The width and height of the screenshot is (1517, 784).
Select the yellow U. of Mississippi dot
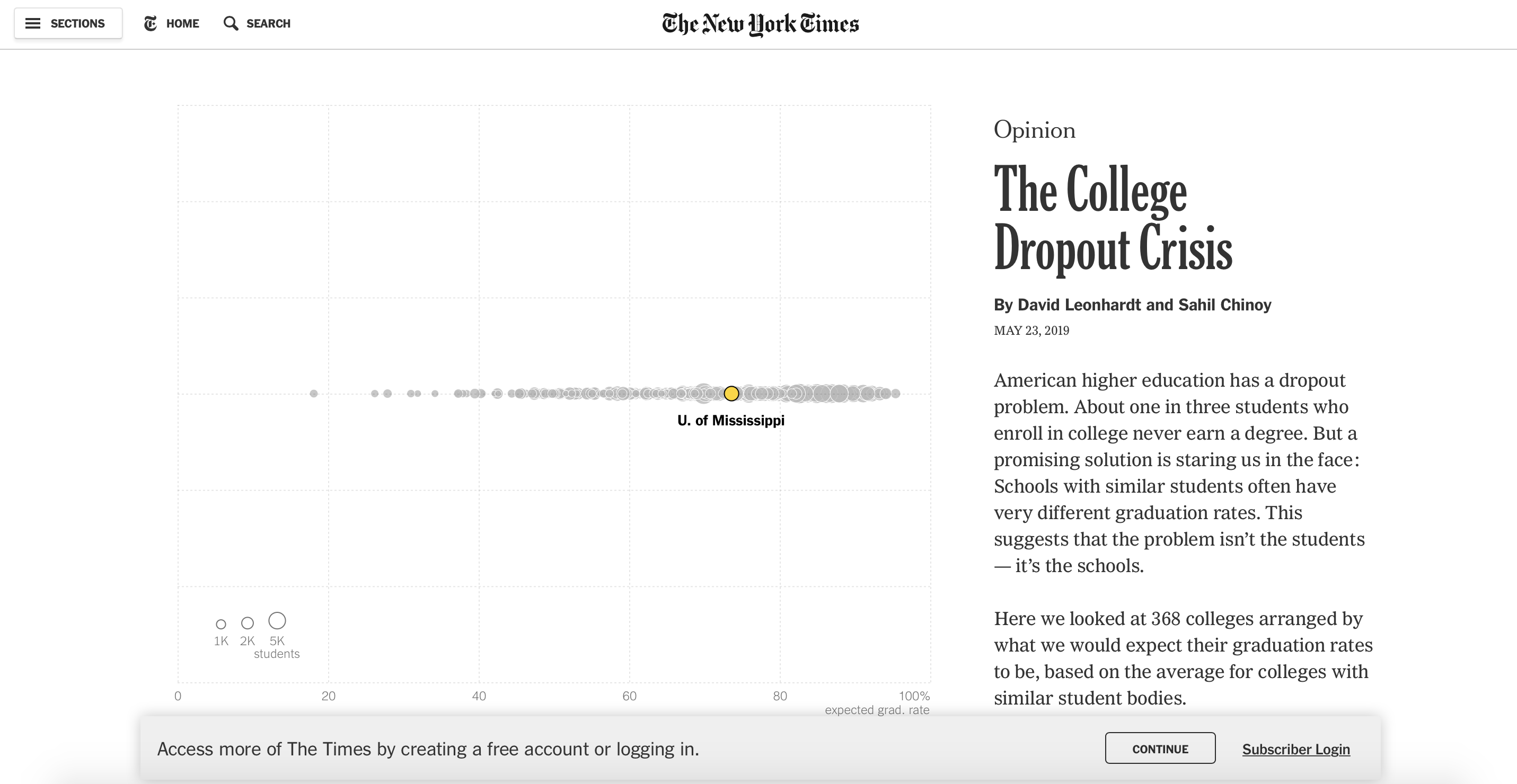[731, 393]
